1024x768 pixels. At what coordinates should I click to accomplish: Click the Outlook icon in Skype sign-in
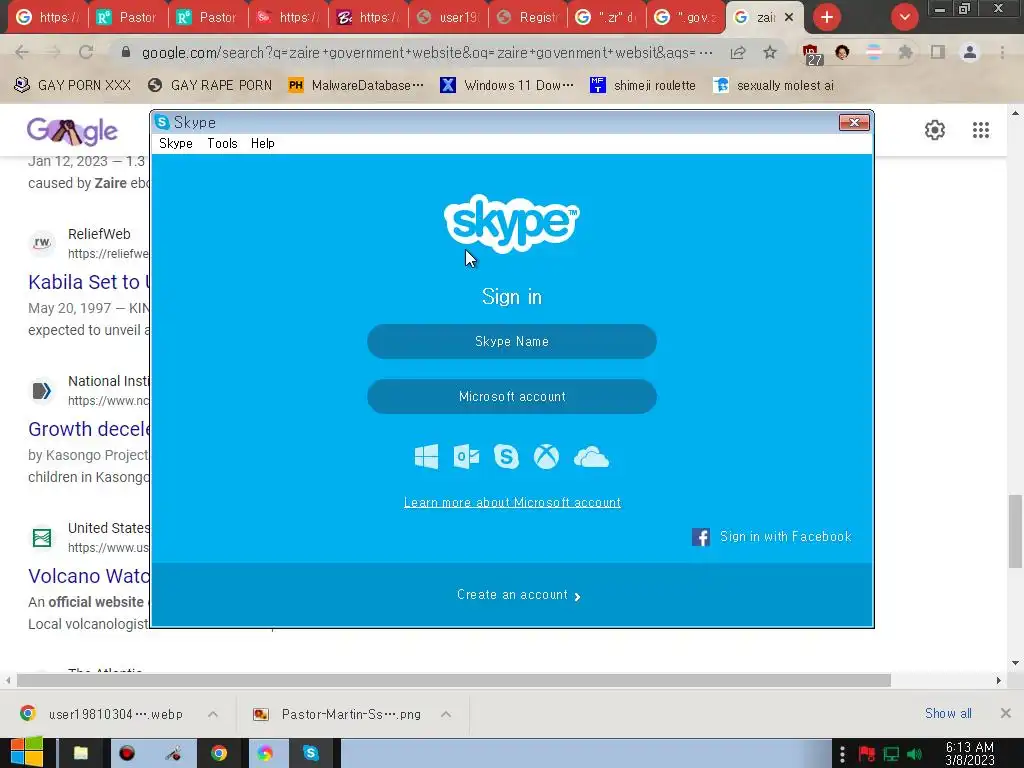point(466,456)
